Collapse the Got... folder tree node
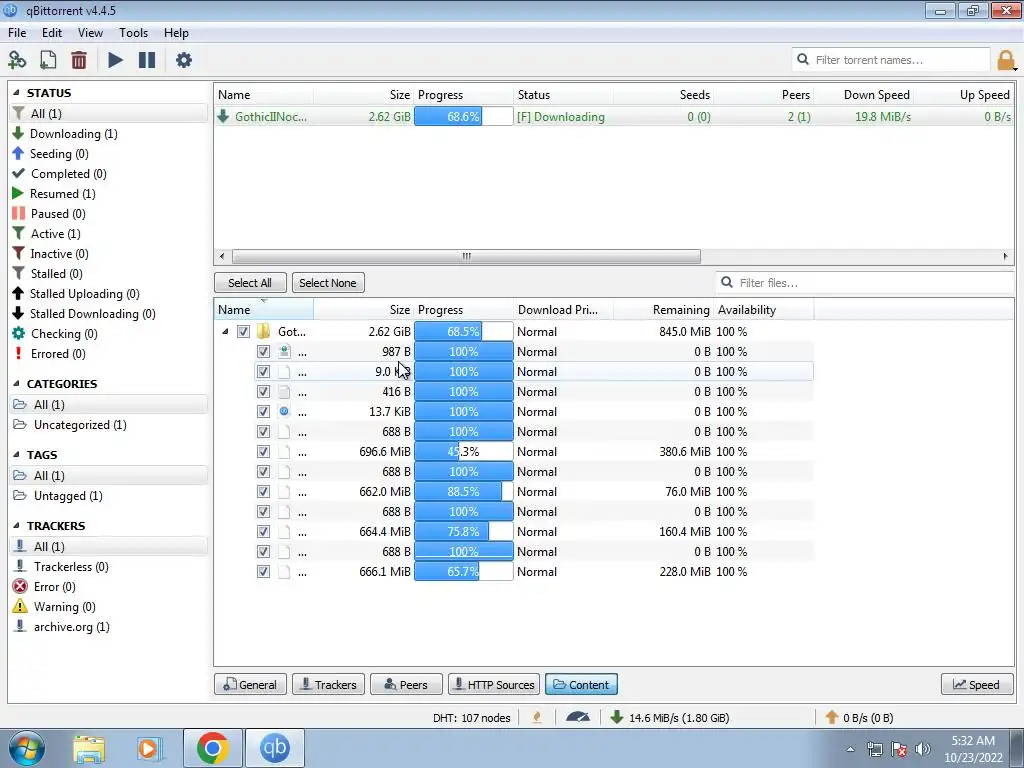 pyautogui.click(x=225, y=332)
